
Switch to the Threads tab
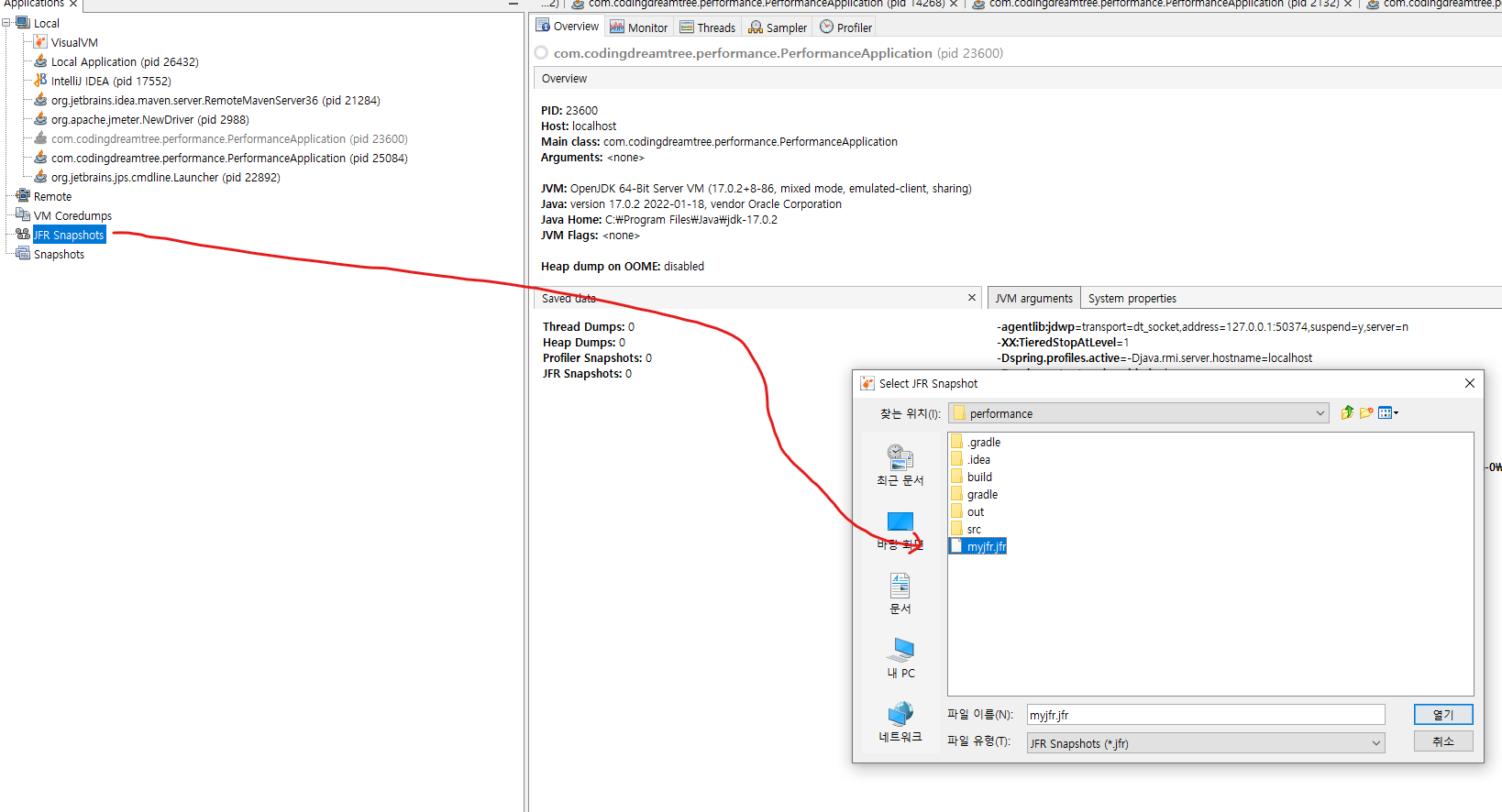708,27
